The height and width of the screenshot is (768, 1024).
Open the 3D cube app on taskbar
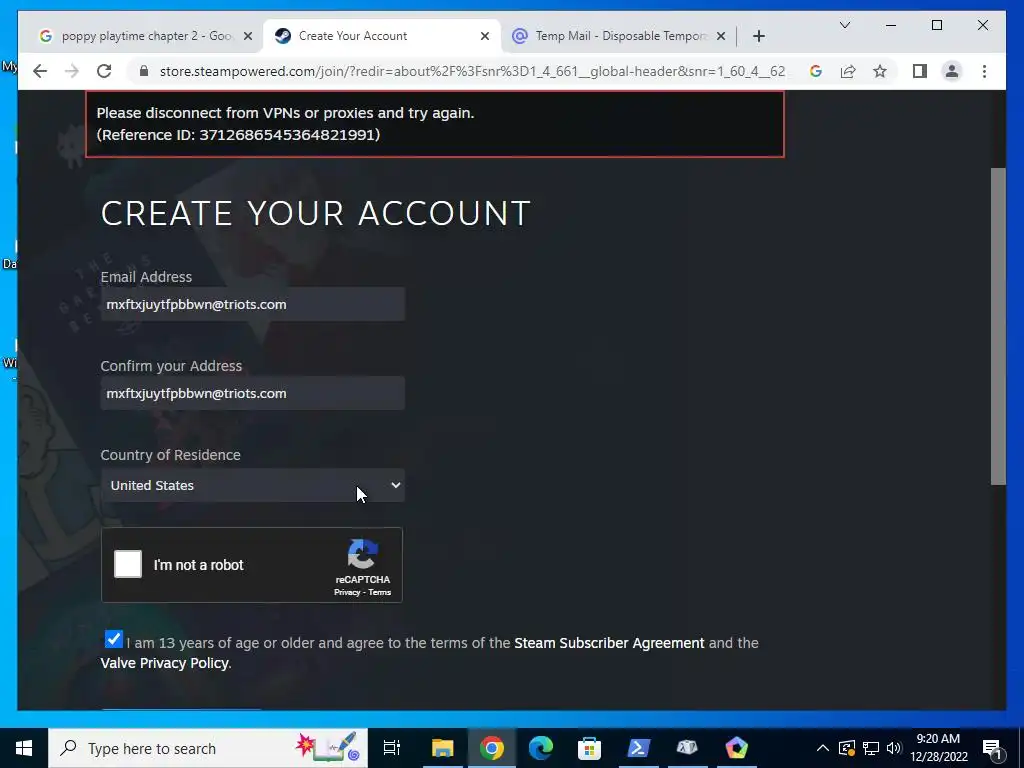coord(687,748)
